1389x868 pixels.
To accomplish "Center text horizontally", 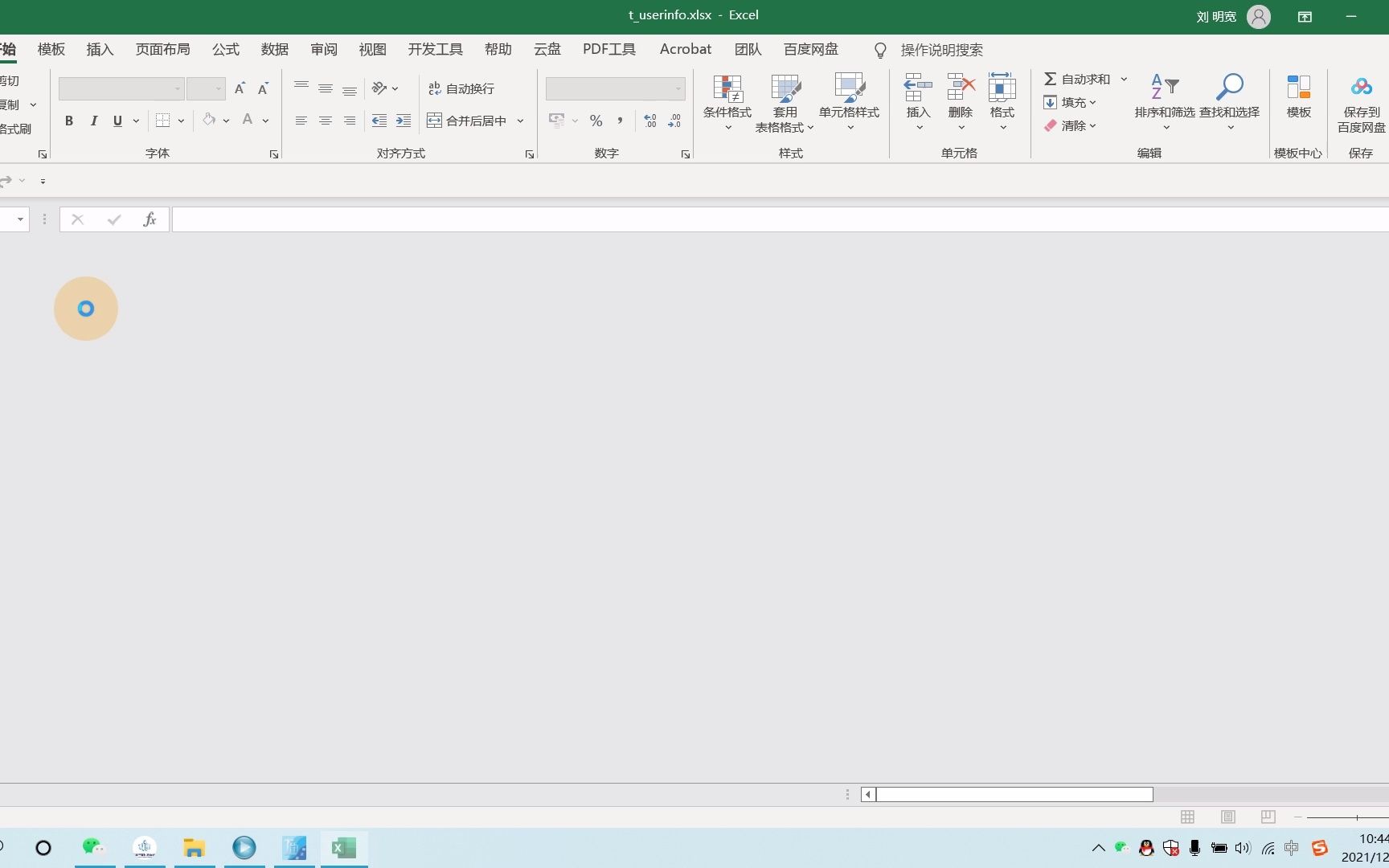I will point(326,121).
